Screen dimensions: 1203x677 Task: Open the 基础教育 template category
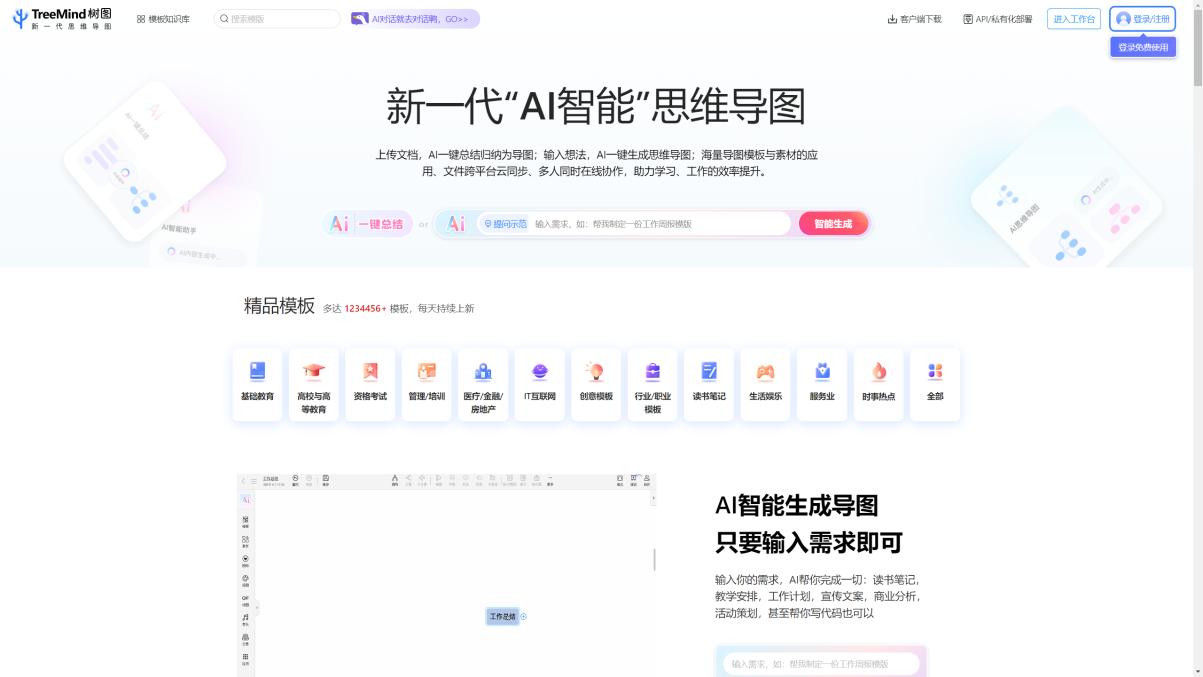pos(257,384)
